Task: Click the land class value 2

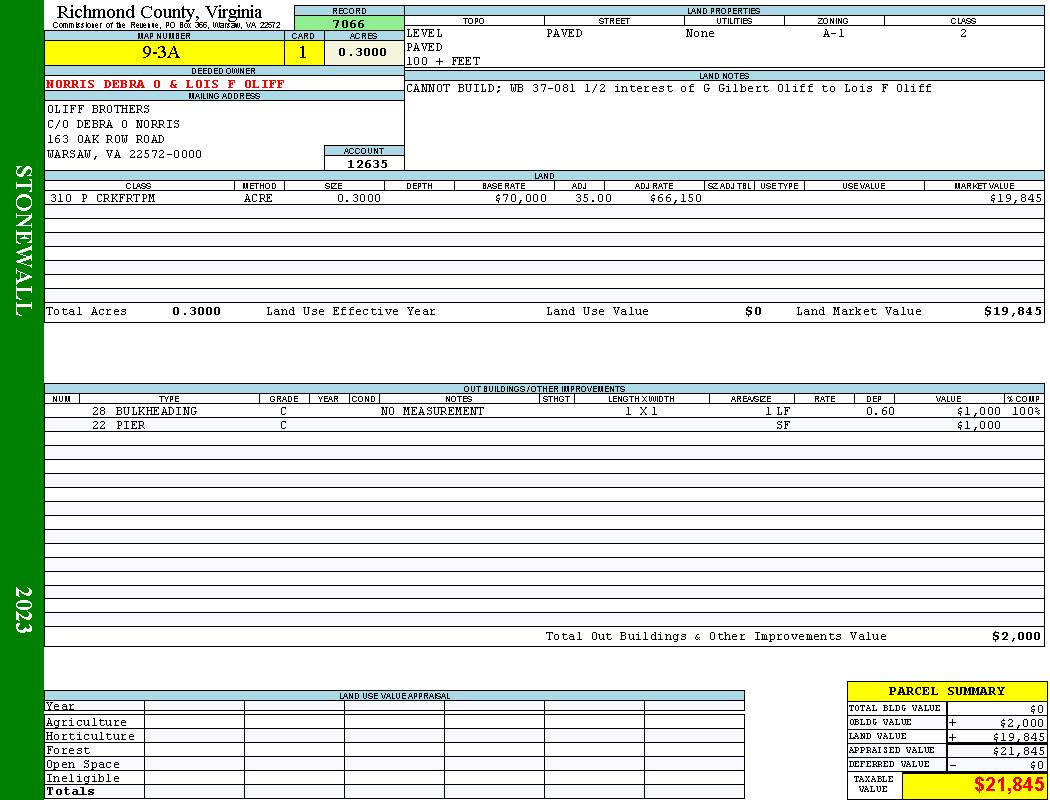Action: tap(963, 33)
